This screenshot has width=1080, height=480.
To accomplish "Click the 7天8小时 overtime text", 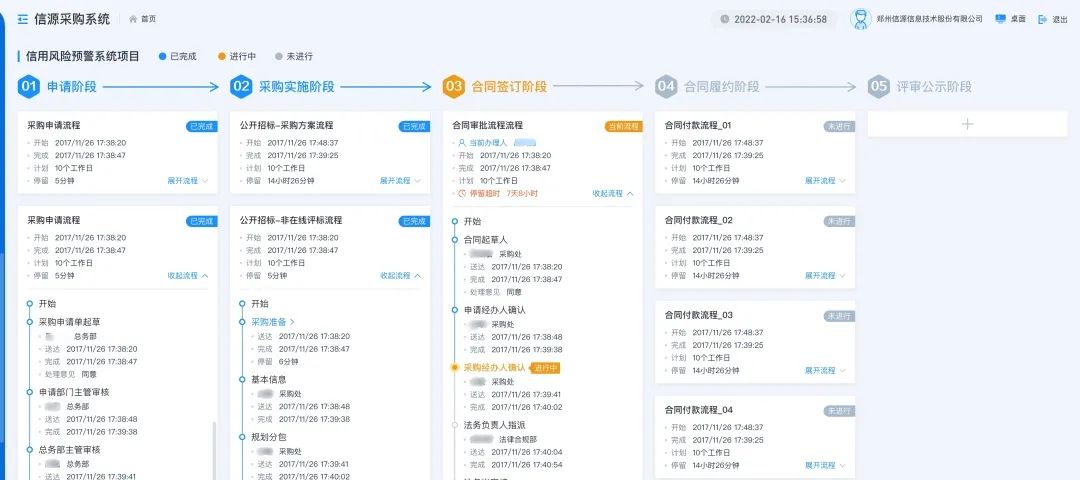I will [x=521, y=194].
